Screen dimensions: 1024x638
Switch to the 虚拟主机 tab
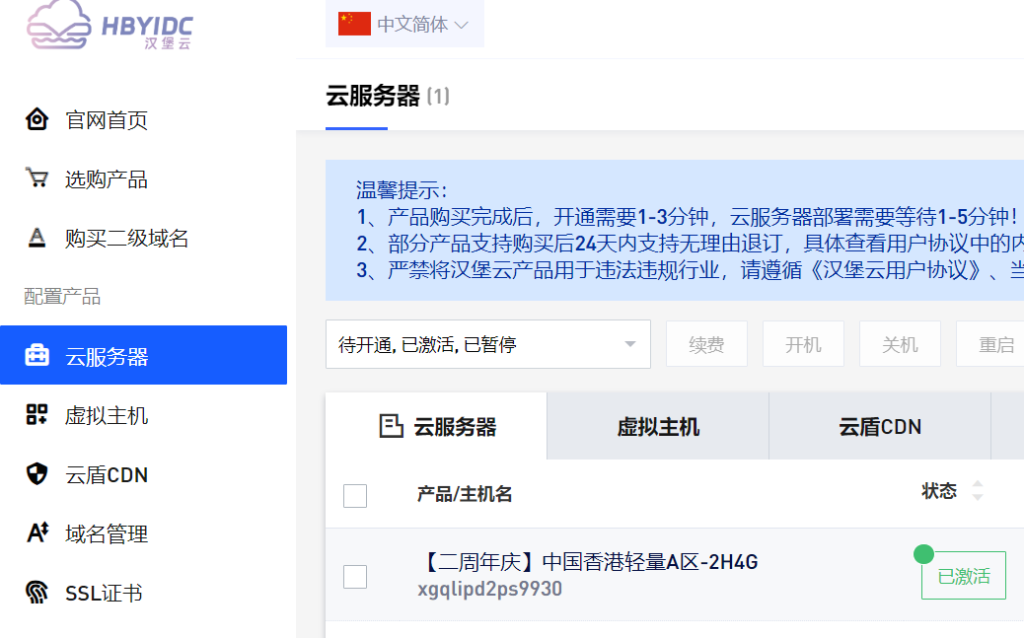[x=658, y=427]
